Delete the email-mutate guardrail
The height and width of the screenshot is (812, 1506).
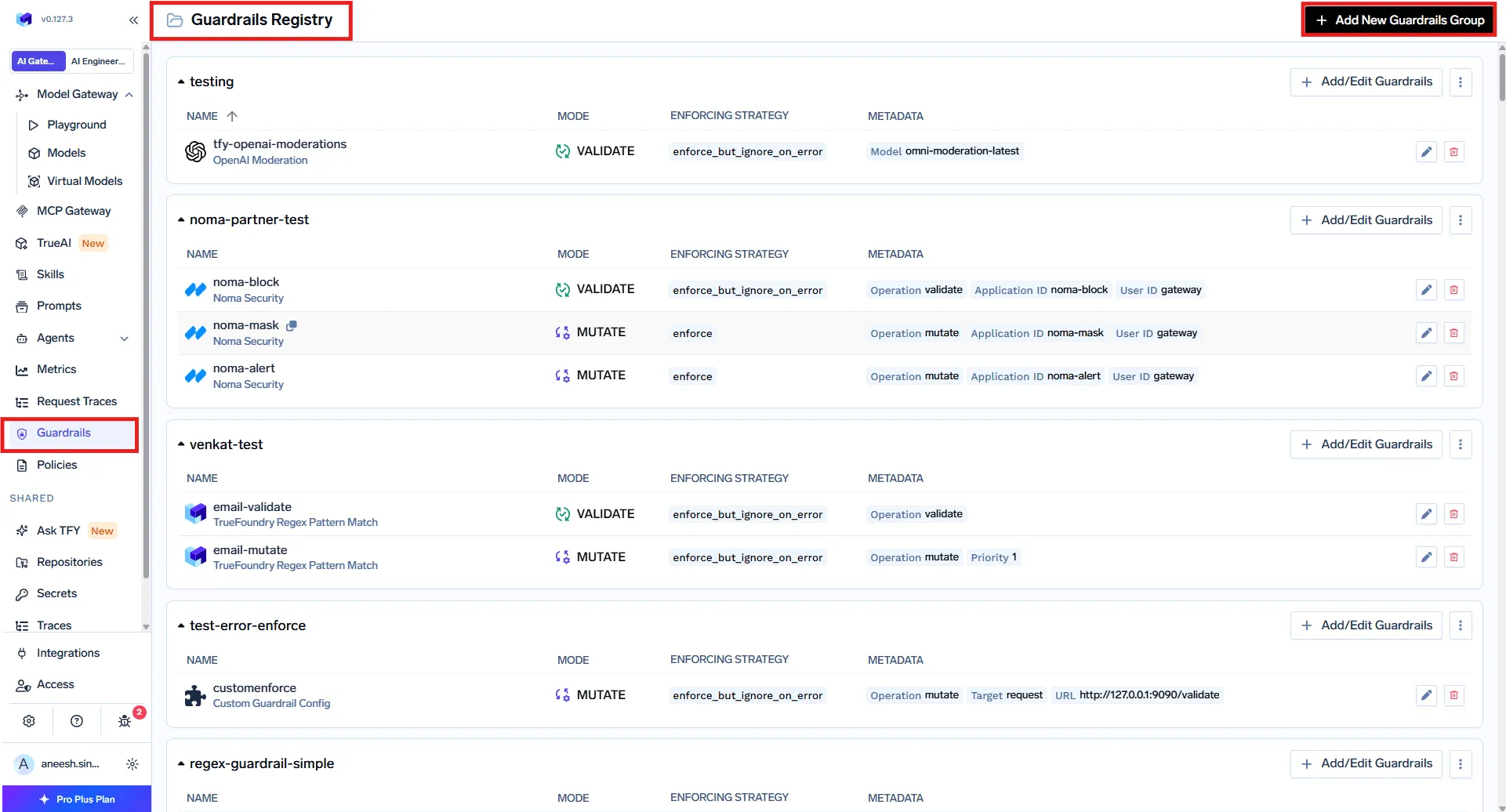(x=1453, y=557)
